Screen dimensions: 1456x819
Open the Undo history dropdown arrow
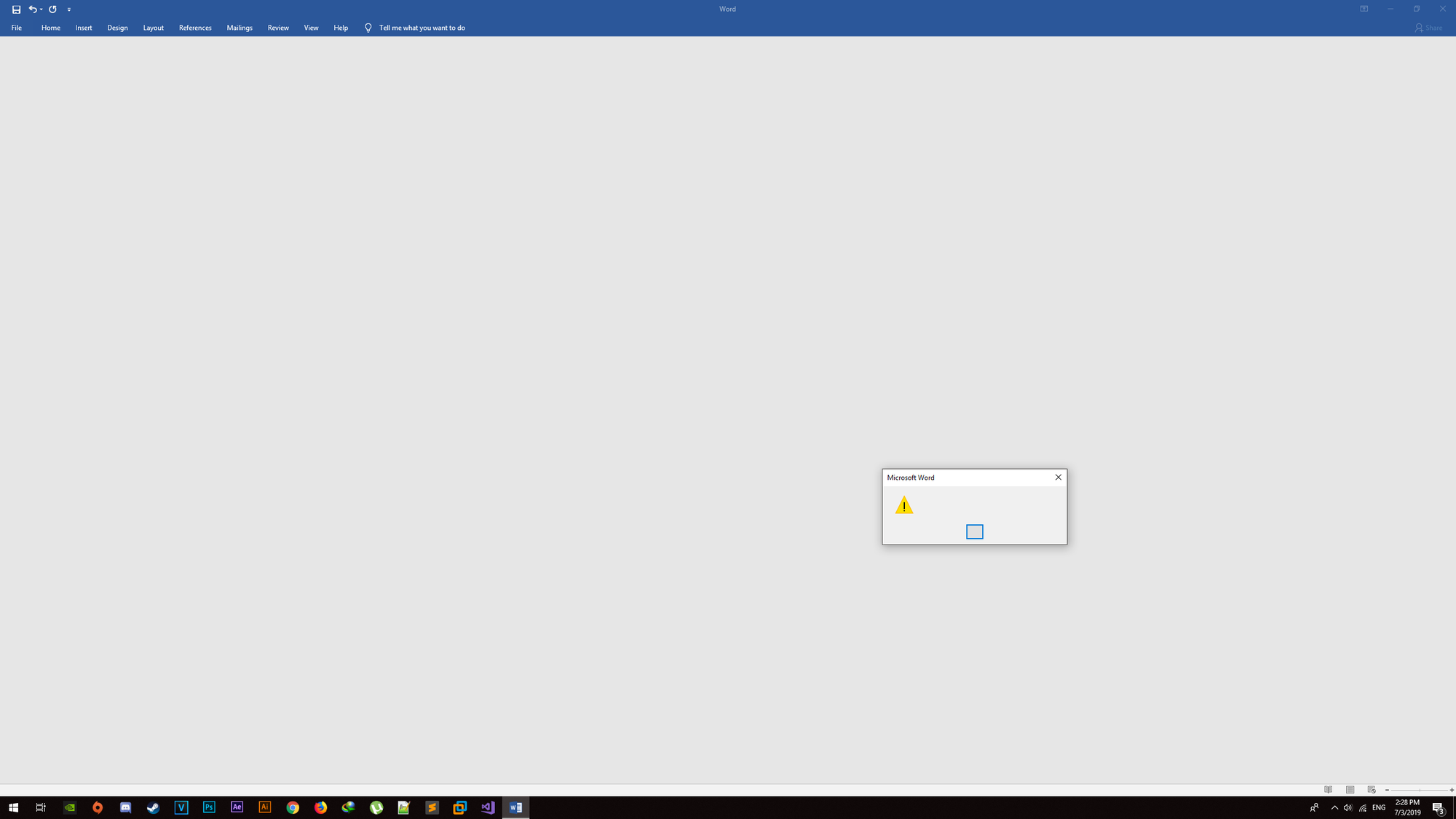[41, 9]
